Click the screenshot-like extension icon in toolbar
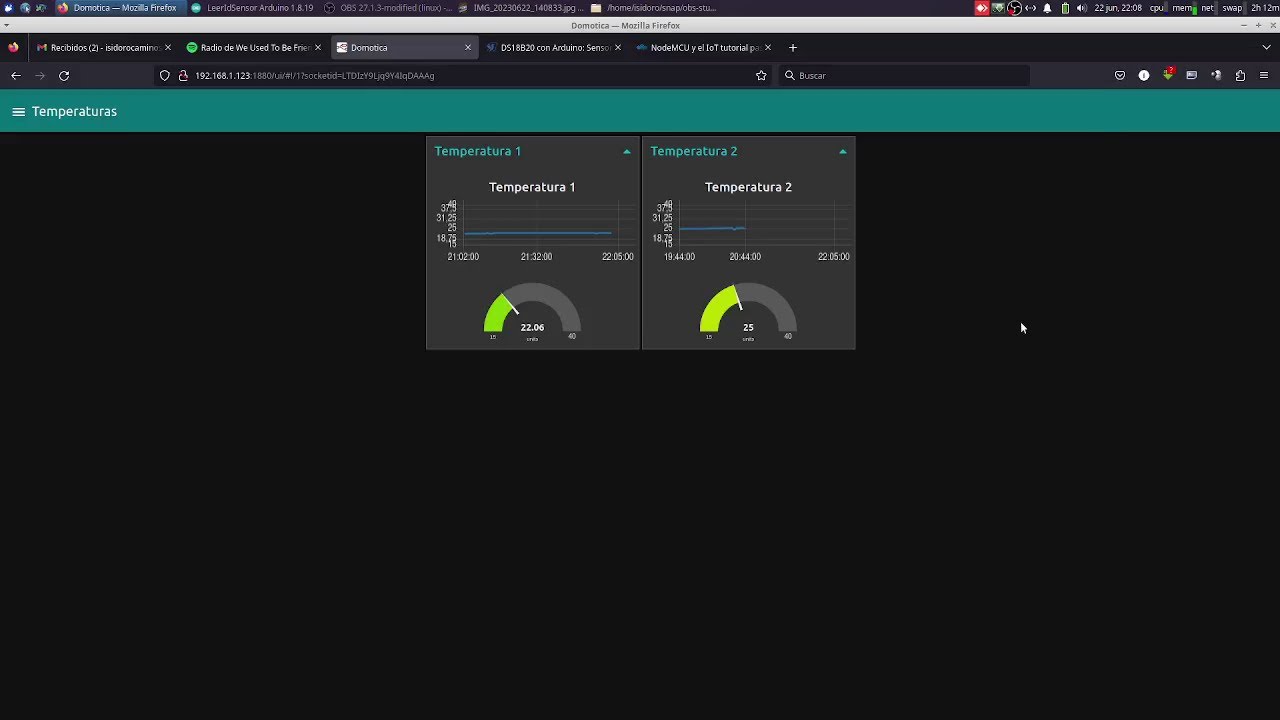The image size is (1280, 720). (x=1192, y=75)
